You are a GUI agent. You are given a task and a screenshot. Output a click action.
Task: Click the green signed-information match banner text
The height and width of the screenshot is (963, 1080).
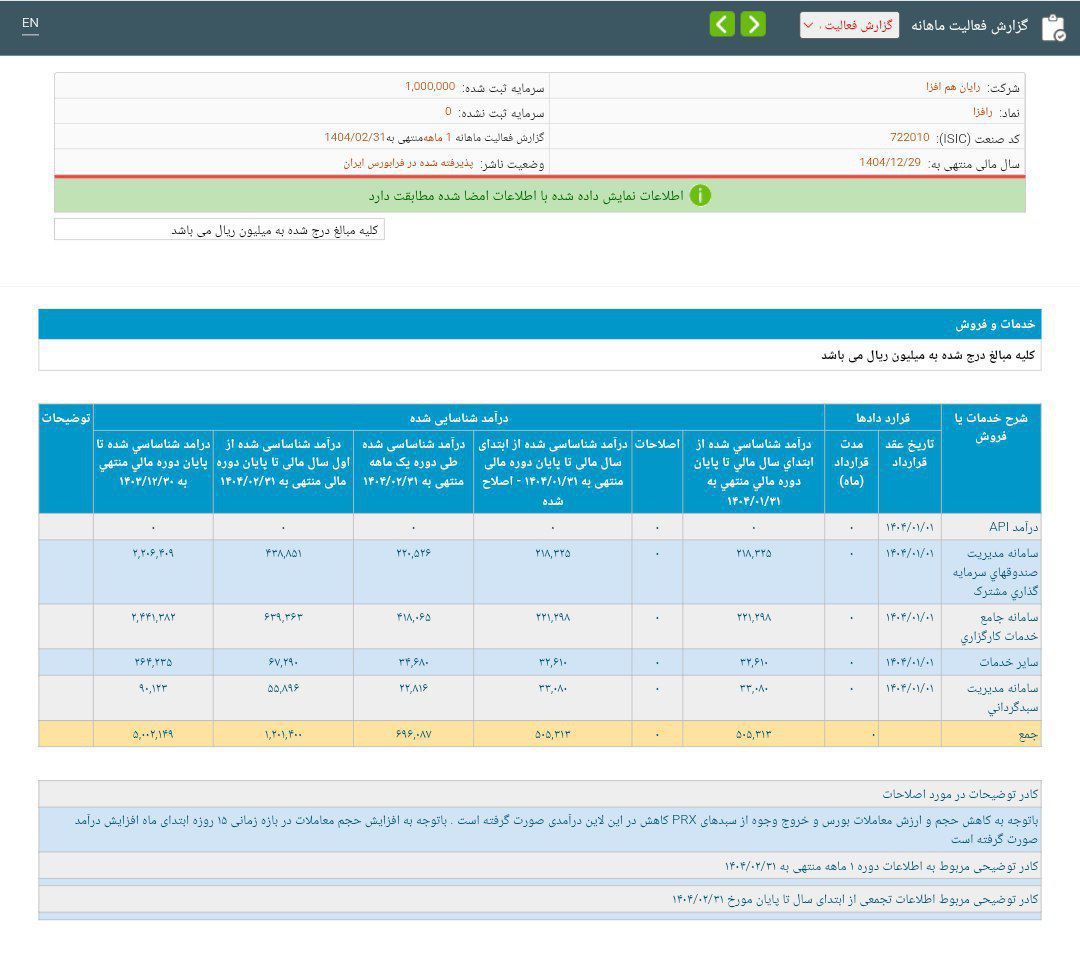point(526,196)
